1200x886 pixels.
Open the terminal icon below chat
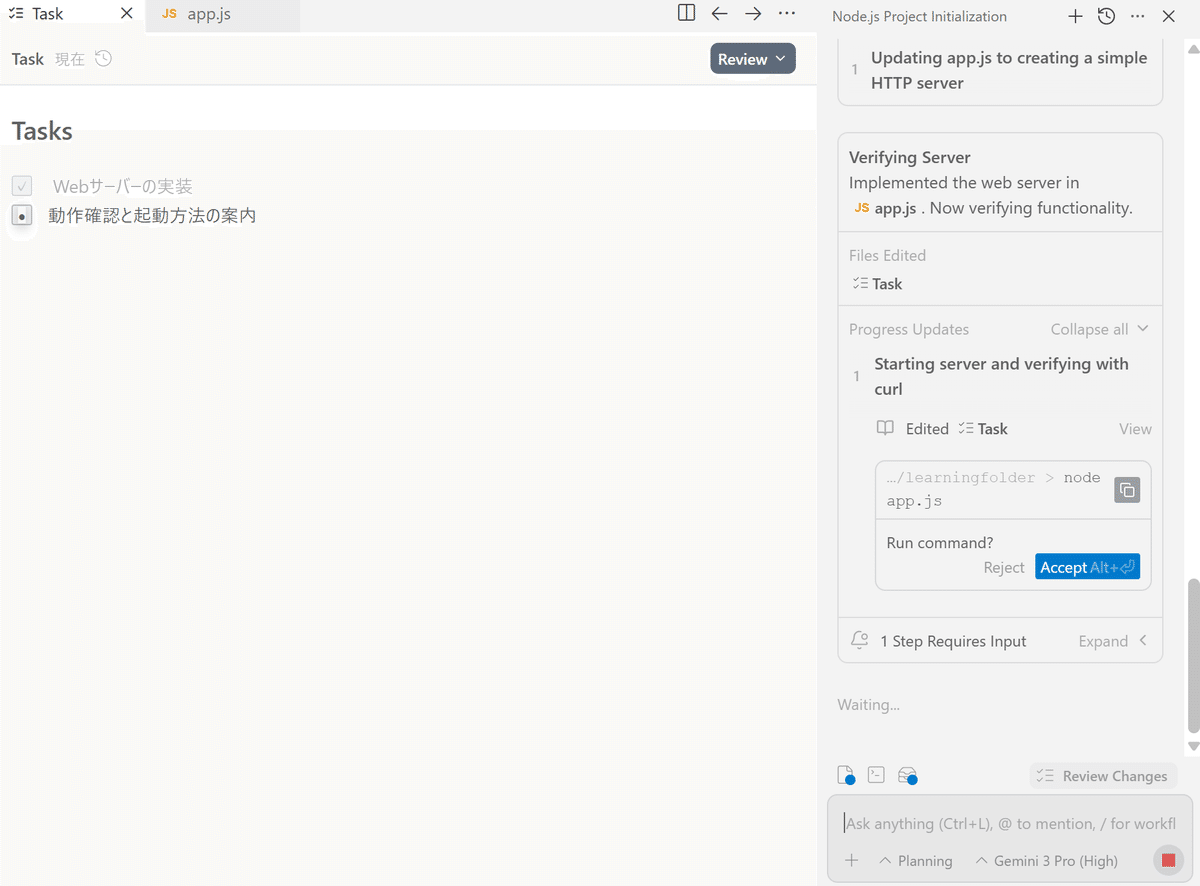coord(876,775)
